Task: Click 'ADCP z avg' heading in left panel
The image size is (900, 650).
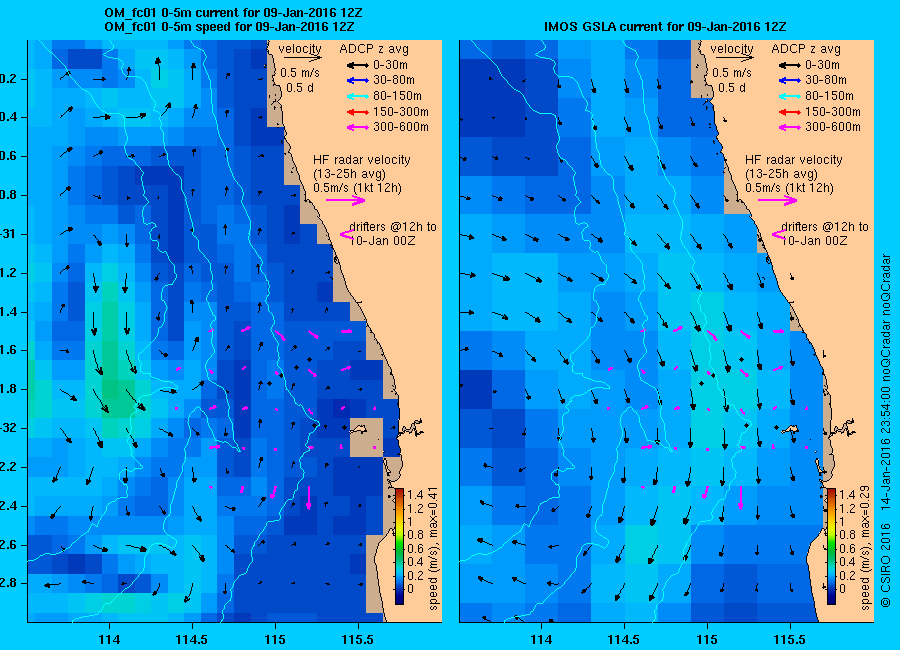Action: pos(374,49)
